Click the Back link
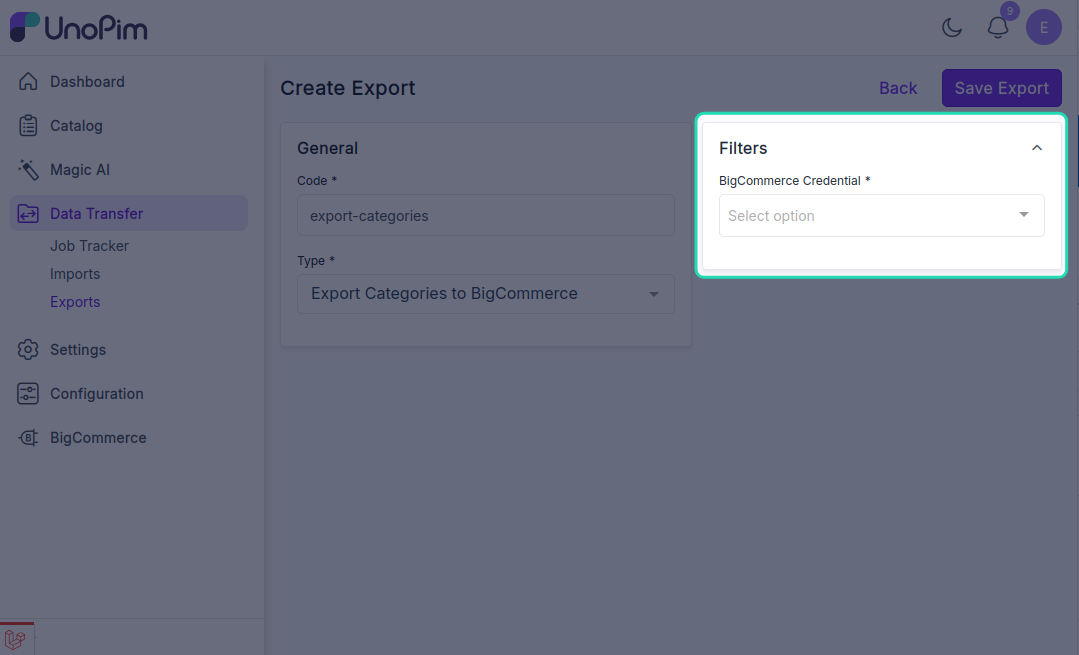This screenshot has width=1079, height=655. click(898, 88)
